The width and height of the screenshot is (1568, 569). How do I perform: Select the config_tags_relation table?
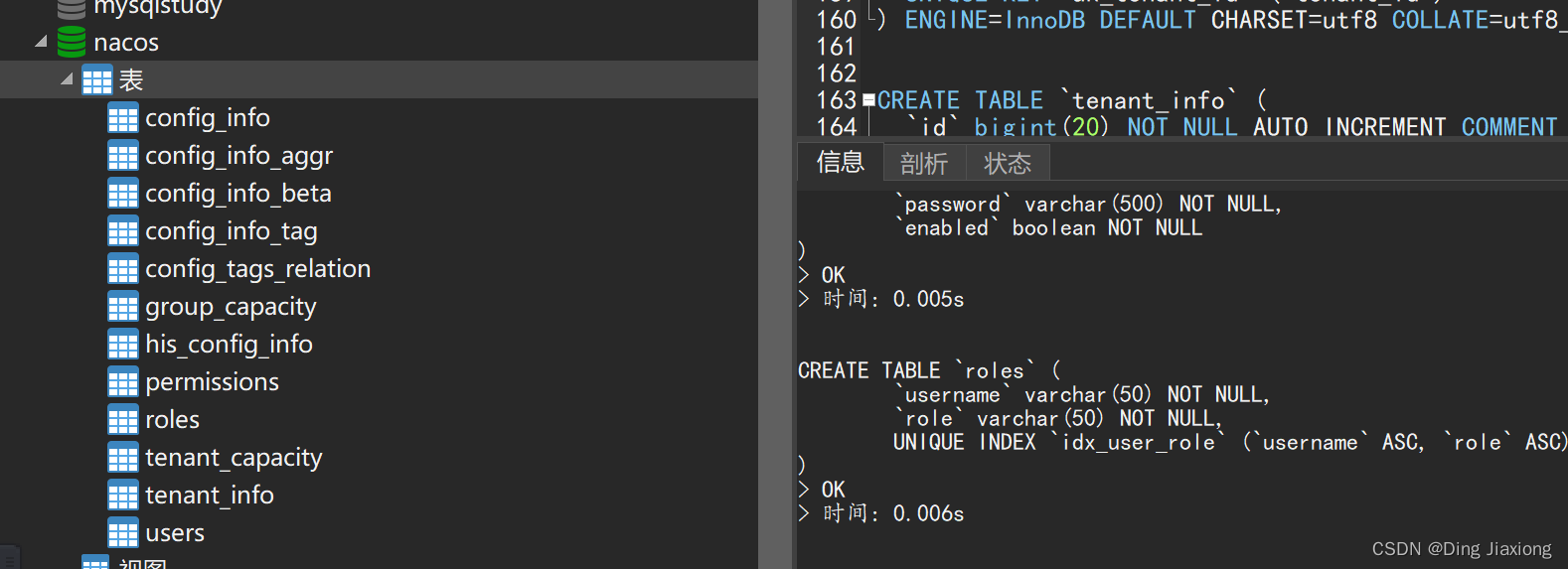pyautogui.click(x=257, y=269)
